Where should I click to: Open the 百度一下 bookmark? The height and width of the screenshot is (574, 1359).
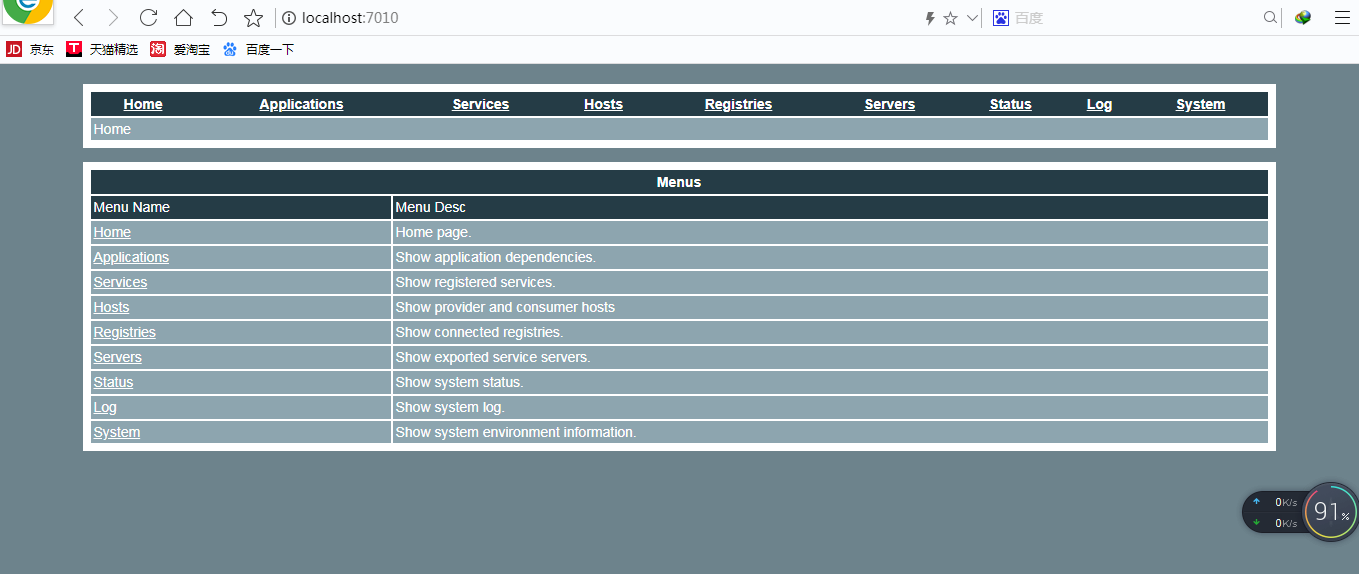pos(258,49)
